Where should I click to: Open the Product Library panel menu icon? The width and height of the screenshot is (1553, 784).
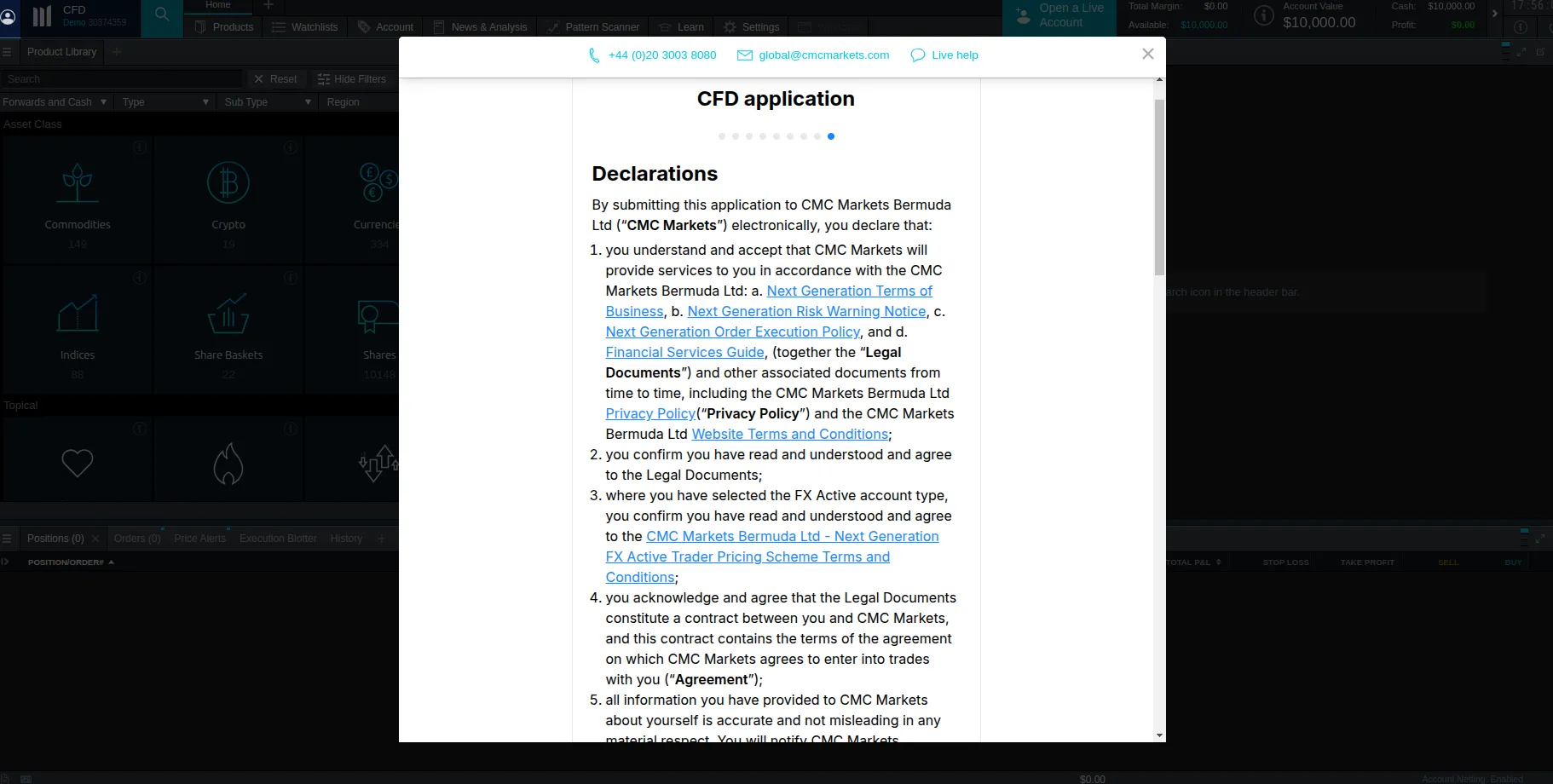click(7, 52)
